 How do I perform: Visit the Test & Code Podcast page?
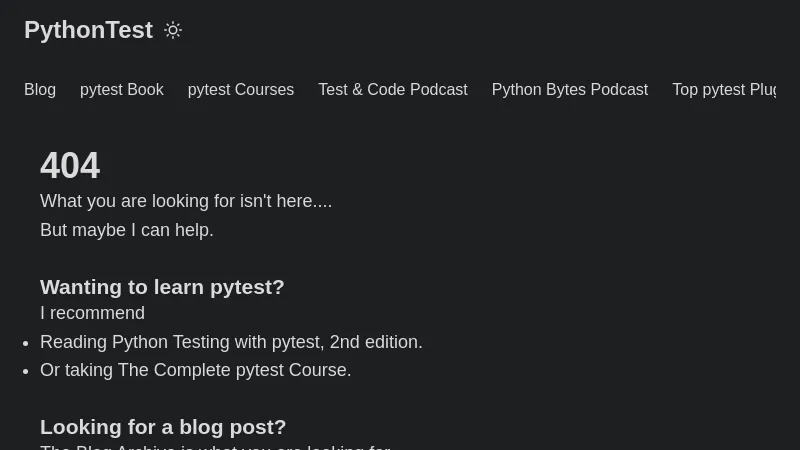point(393,90)
